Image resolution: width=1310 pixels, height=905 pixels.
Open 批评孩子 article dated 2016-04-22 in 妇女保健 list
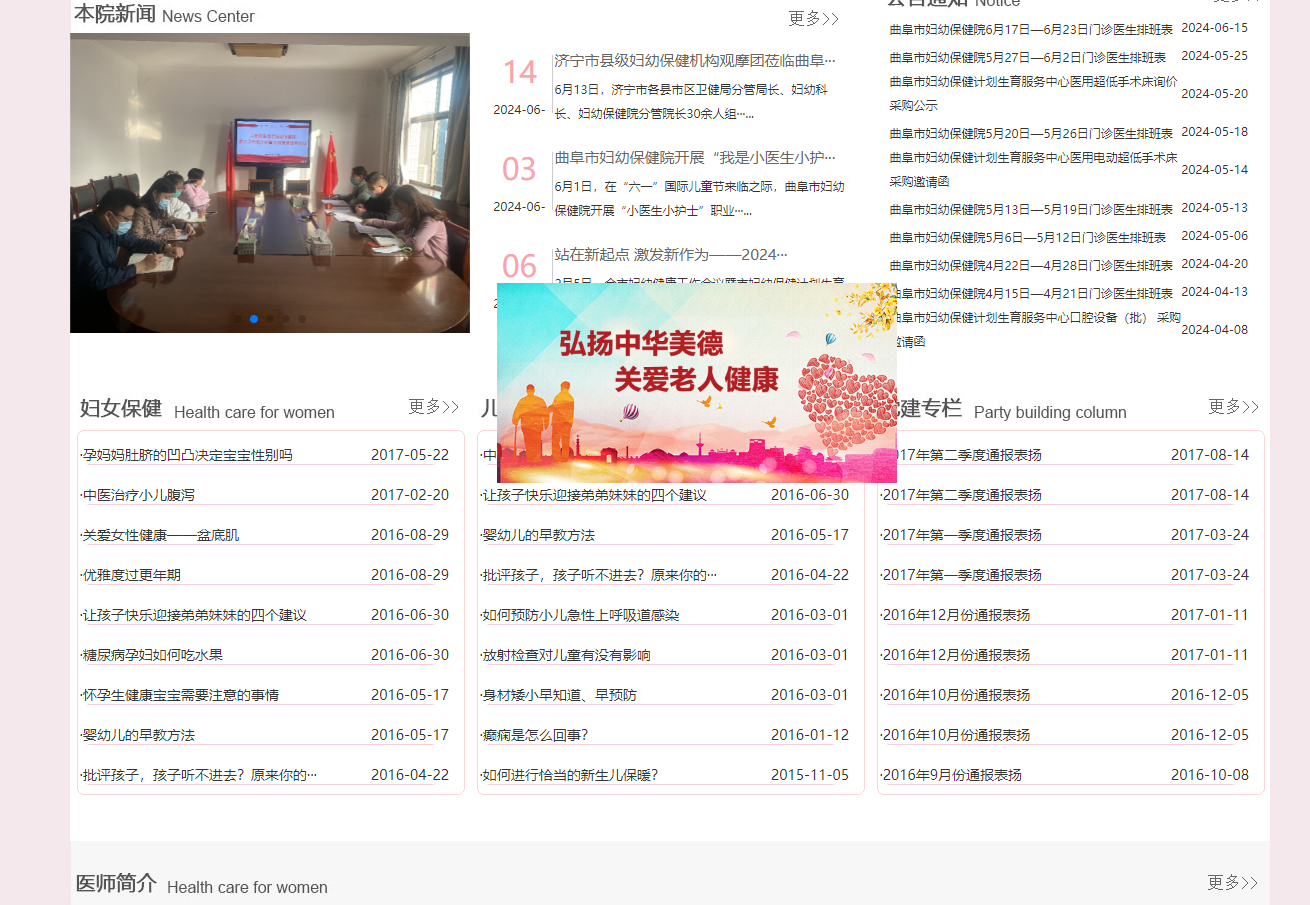tap(199, 775)
